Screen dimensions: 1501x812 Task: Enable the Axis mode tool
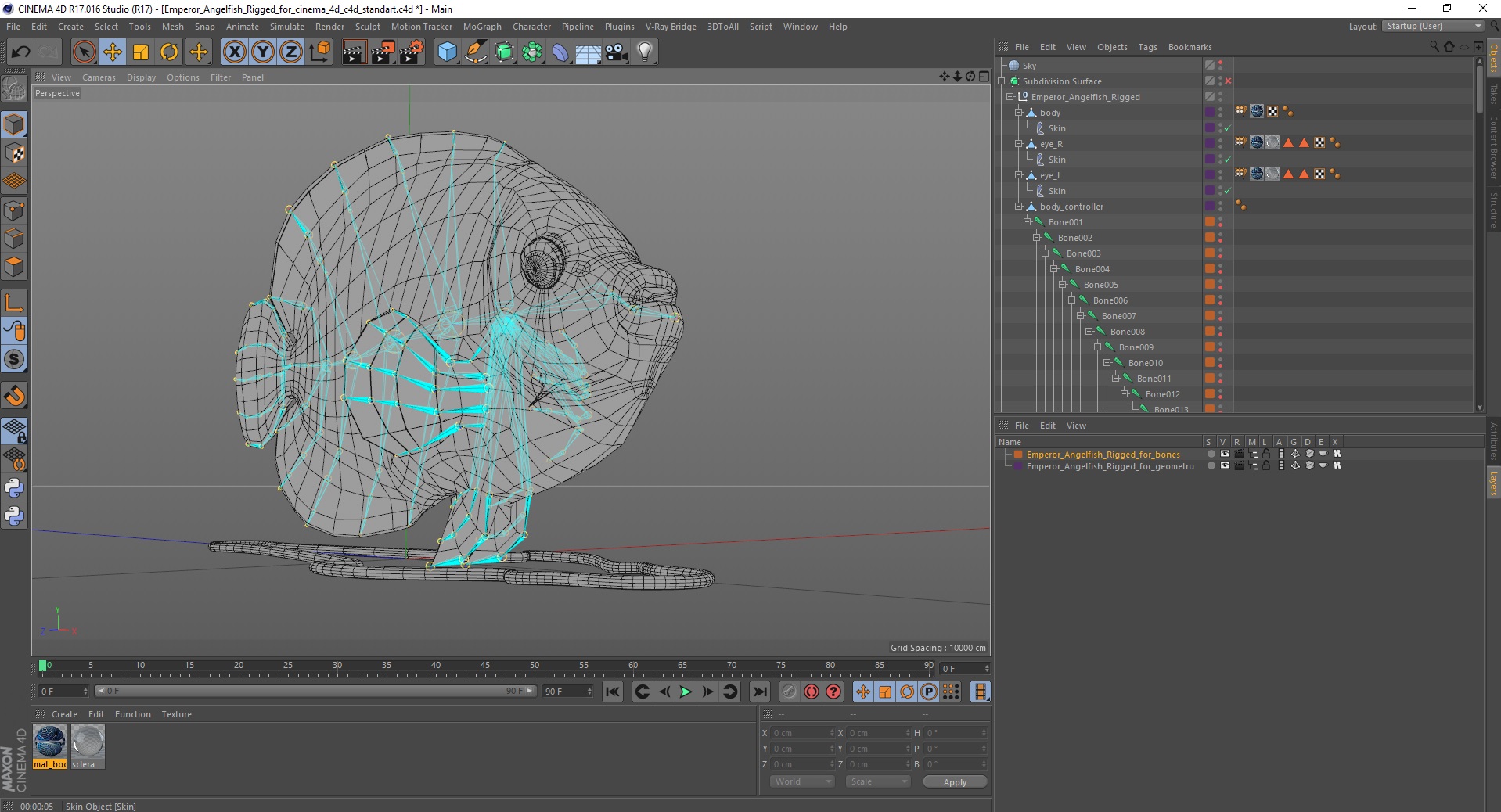click(x=14, y=303)
